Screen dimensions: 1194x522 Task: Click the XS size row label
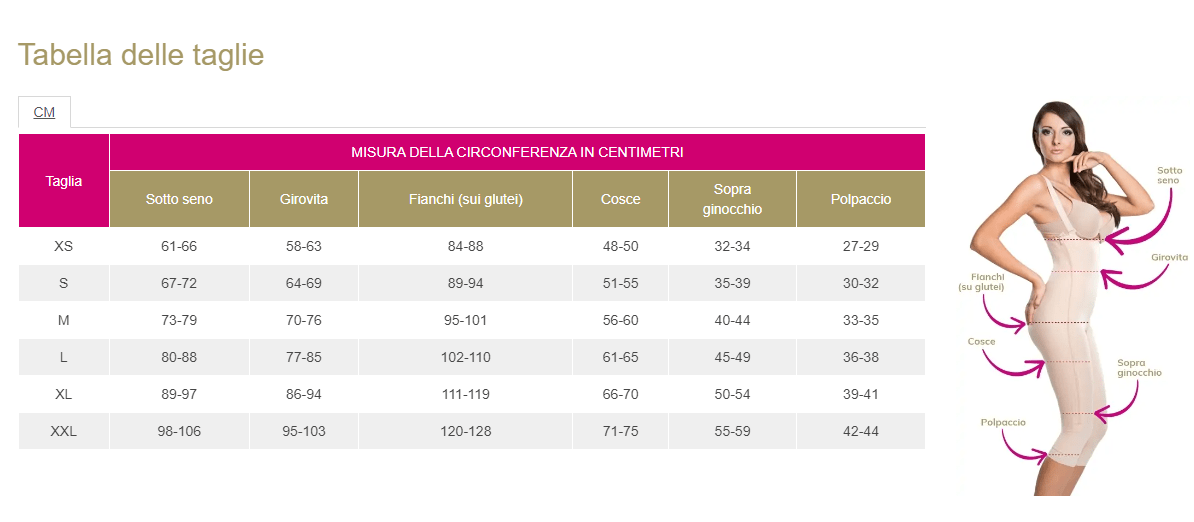pos(64,246)
